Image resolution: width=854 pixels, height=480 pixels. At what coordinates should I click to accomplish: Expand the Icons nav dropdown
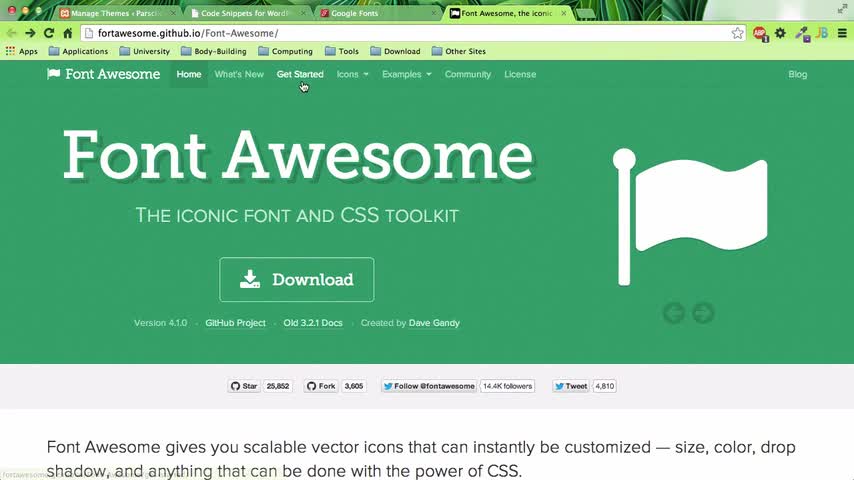(352, 74)
